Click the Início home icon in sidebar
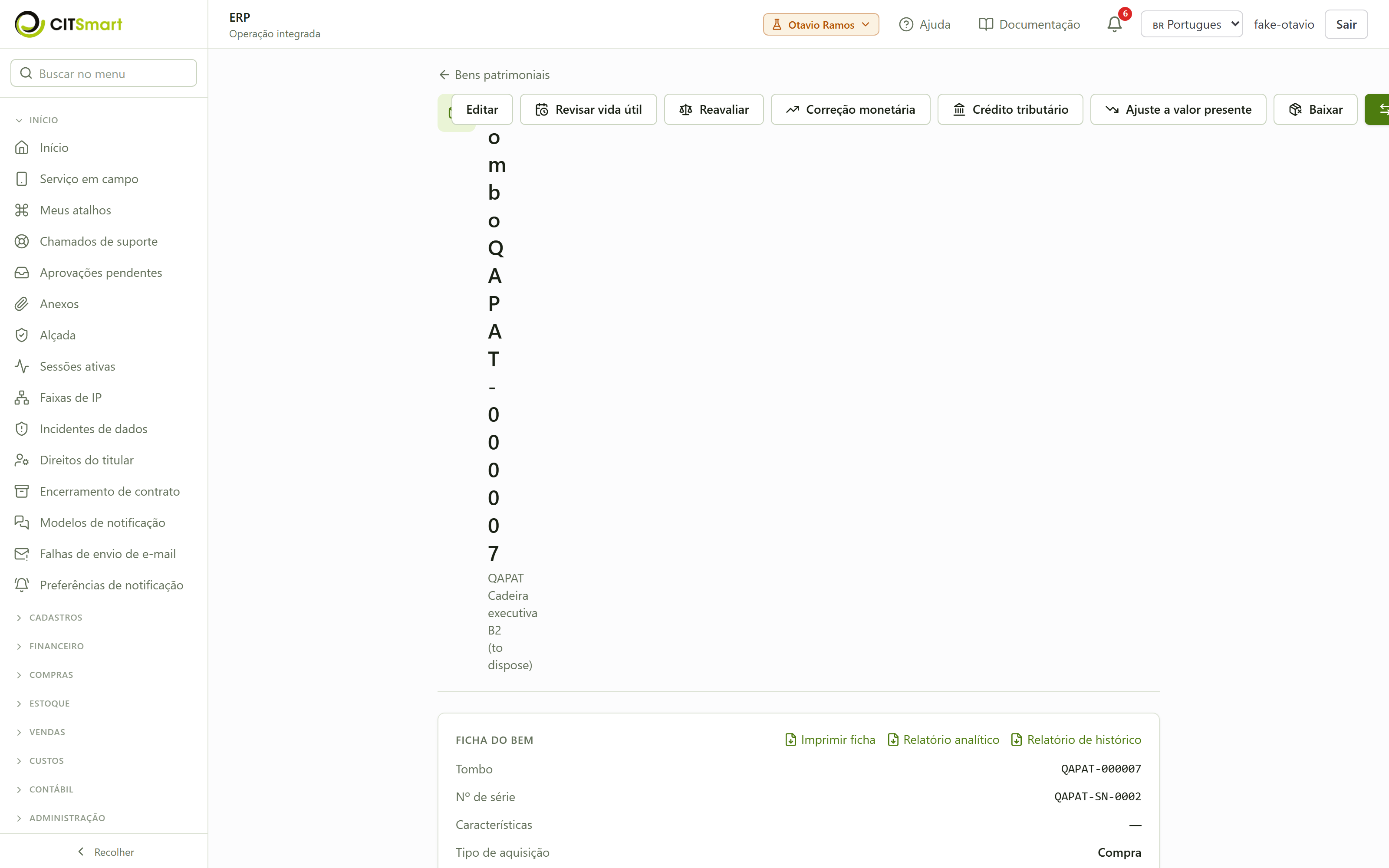This screenshot has height=868, width=1389. tap(22, 148)
